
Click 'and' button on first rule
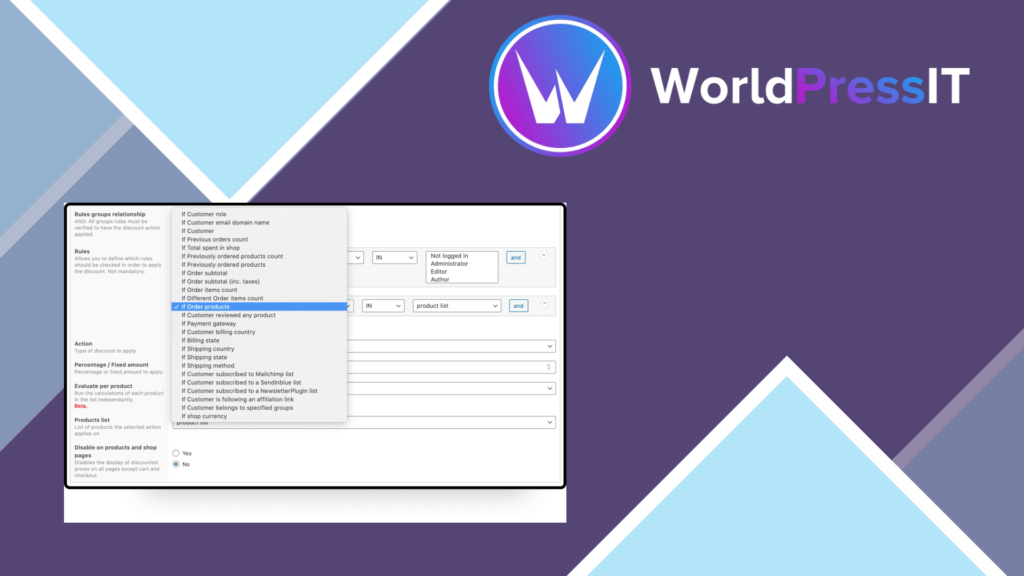[x=516, y=258]
